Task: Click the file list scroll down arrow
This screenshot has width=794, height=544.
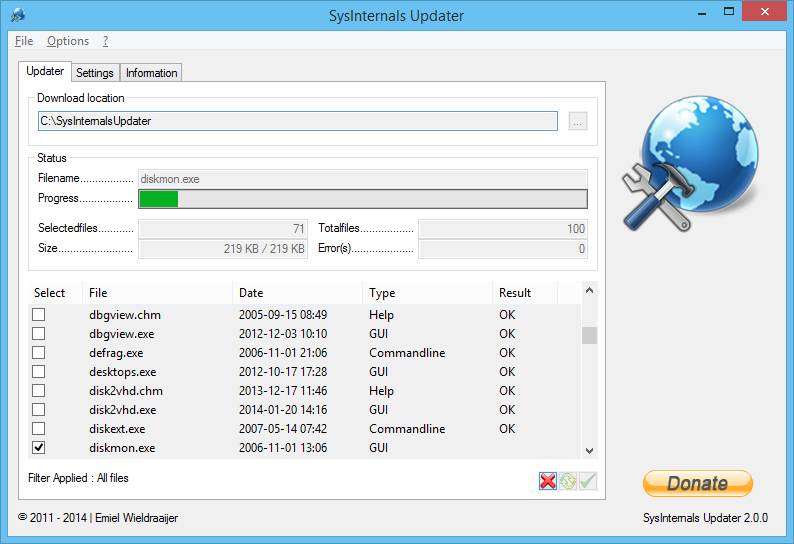Action: click(x=589, y=450)
